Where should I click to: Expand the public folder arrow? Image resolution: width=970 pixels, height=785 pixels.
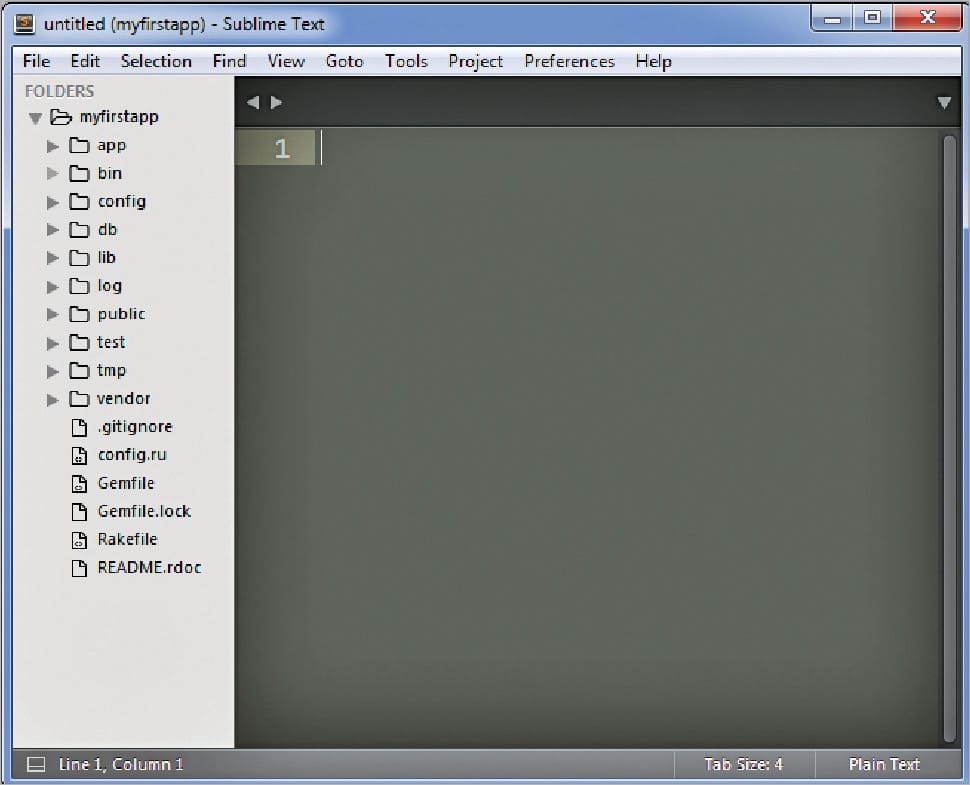[53, 315]
